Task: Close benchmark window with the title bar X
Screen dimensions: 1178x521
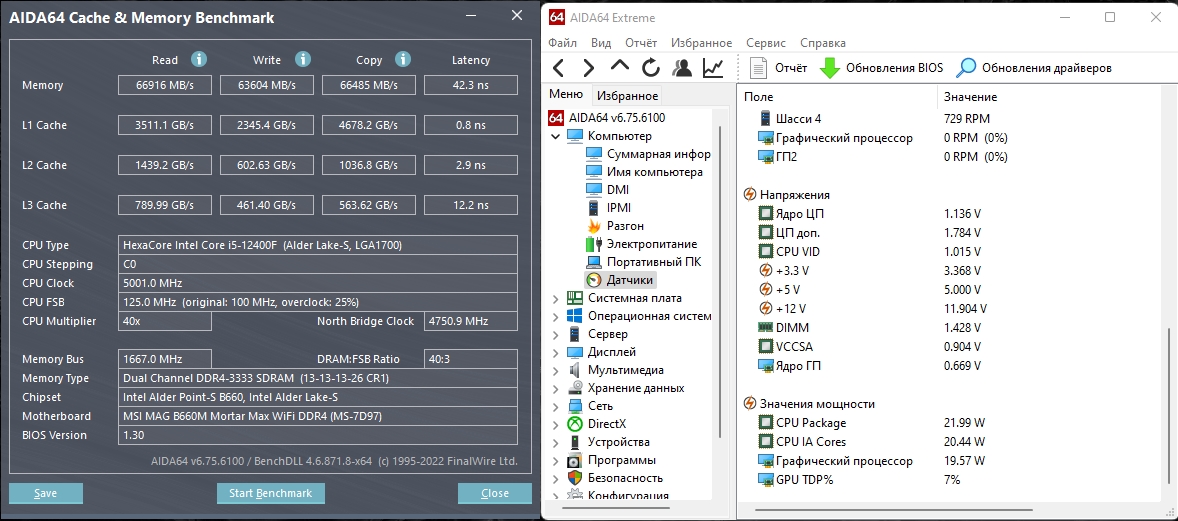Action: click(x=516, y=15)
